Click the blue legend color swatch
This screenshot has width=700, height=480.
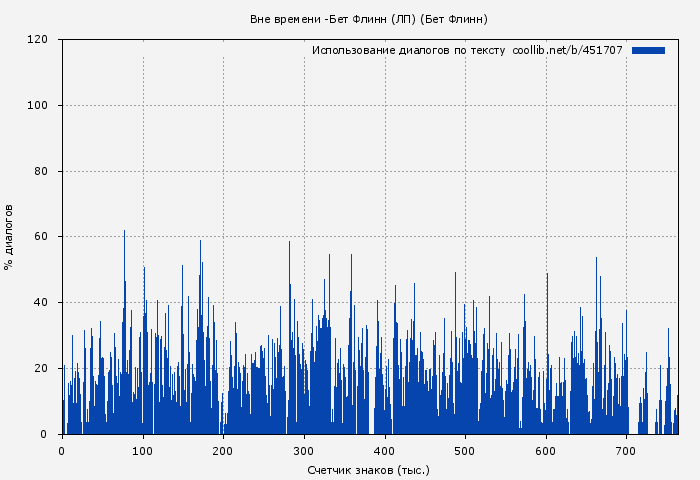pos(648,50)
